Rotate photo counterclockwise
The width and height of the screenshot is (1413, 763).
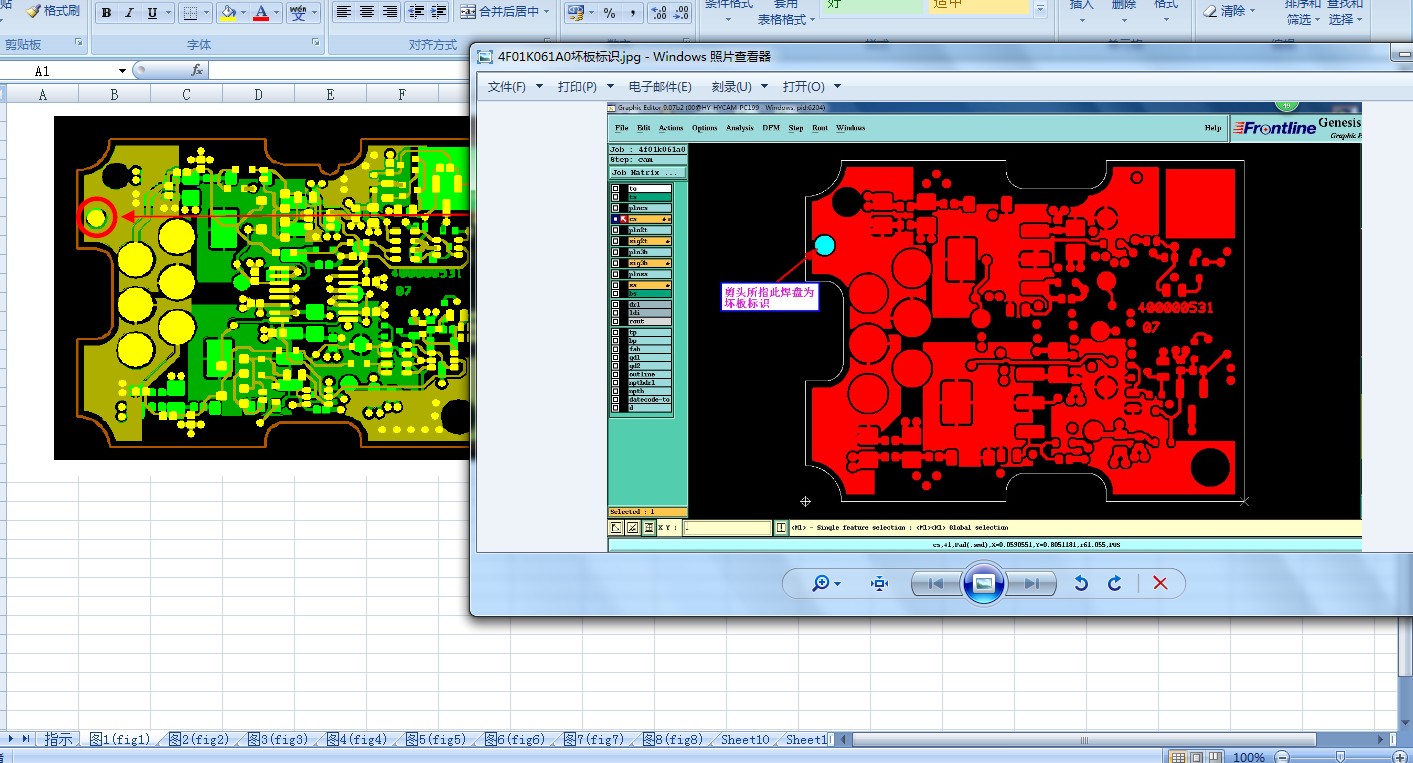click(x=1081, y=583)
